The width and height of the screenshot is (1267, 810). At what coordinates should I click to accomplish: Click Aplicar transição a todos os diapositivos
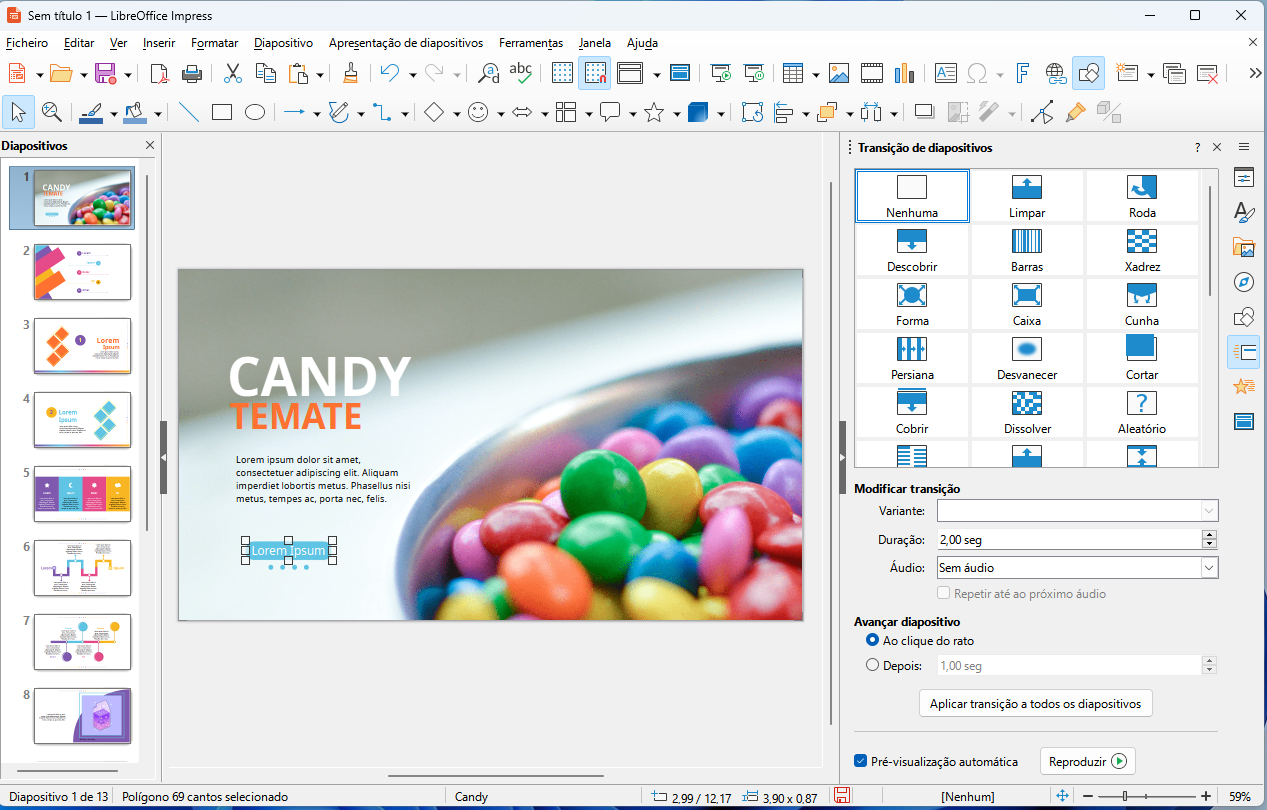(x=1035, y=703)
